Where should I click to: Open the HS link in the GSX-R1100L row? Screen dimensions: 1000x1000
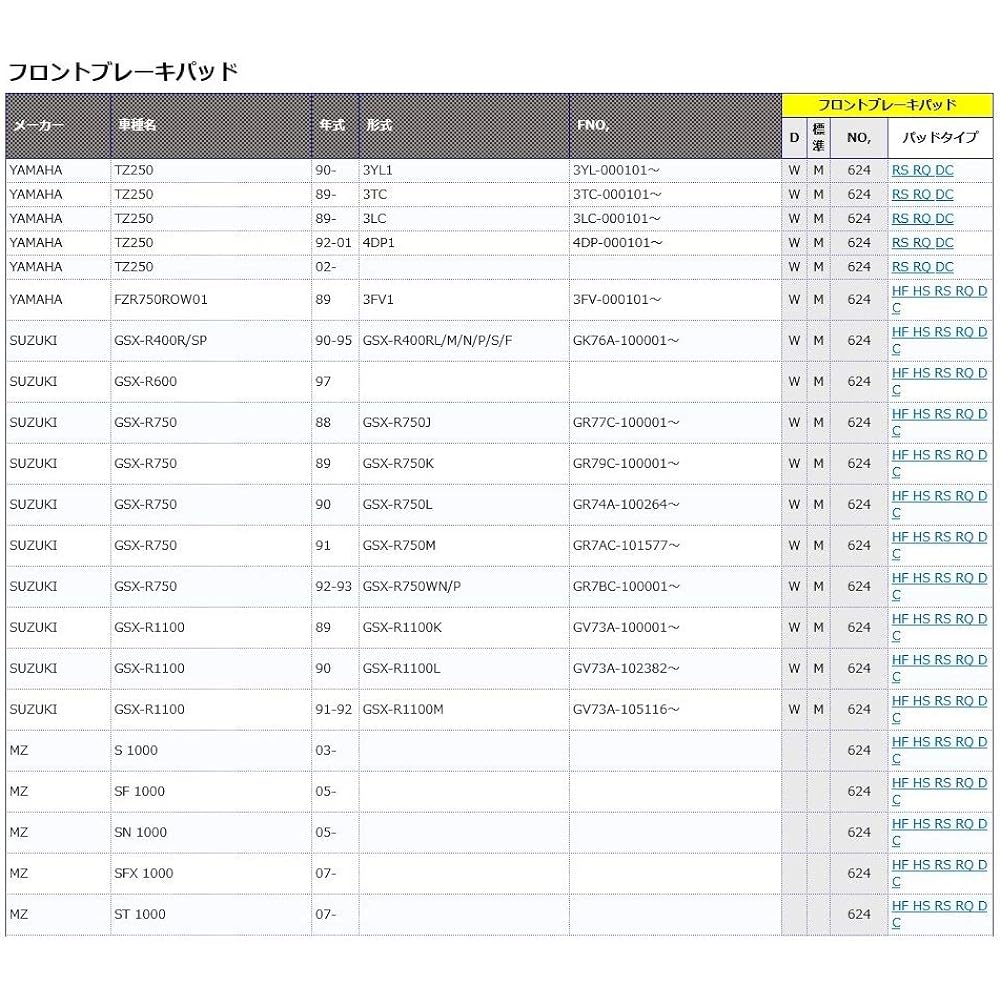coord(922,659)
